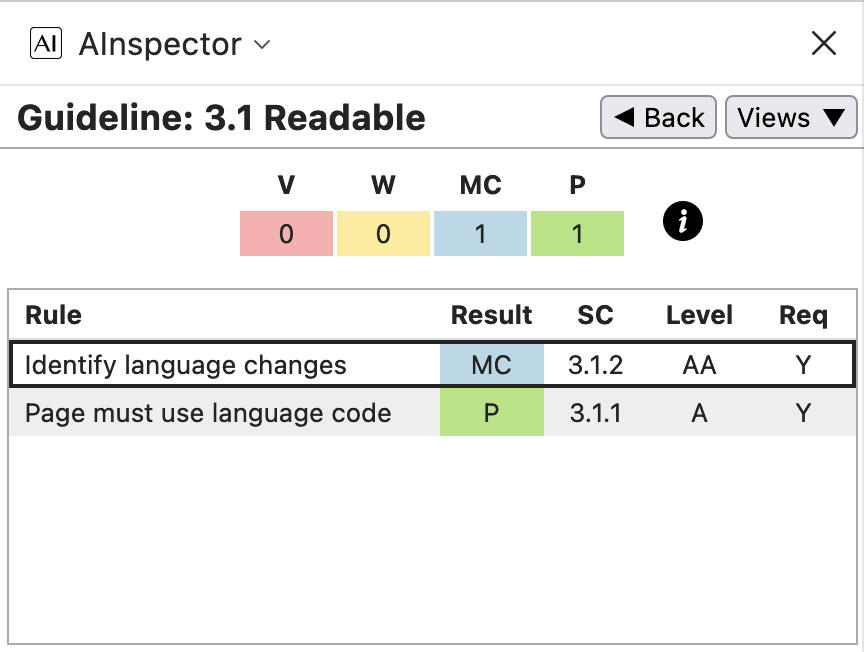Click the SC column header

click(595, 315)
